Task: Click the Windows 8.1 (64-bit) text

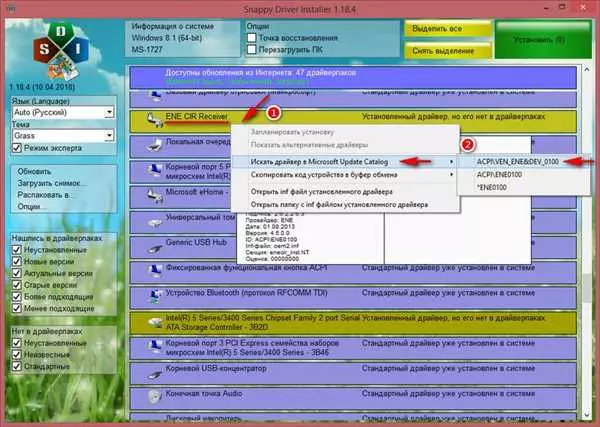Action: 166,38
